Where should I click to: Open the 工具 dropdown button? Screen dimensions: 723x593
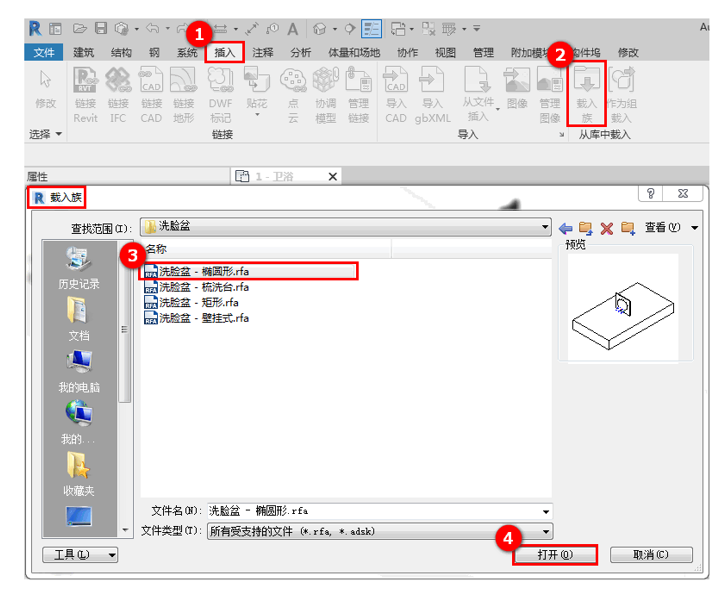(x=80, y=555)
